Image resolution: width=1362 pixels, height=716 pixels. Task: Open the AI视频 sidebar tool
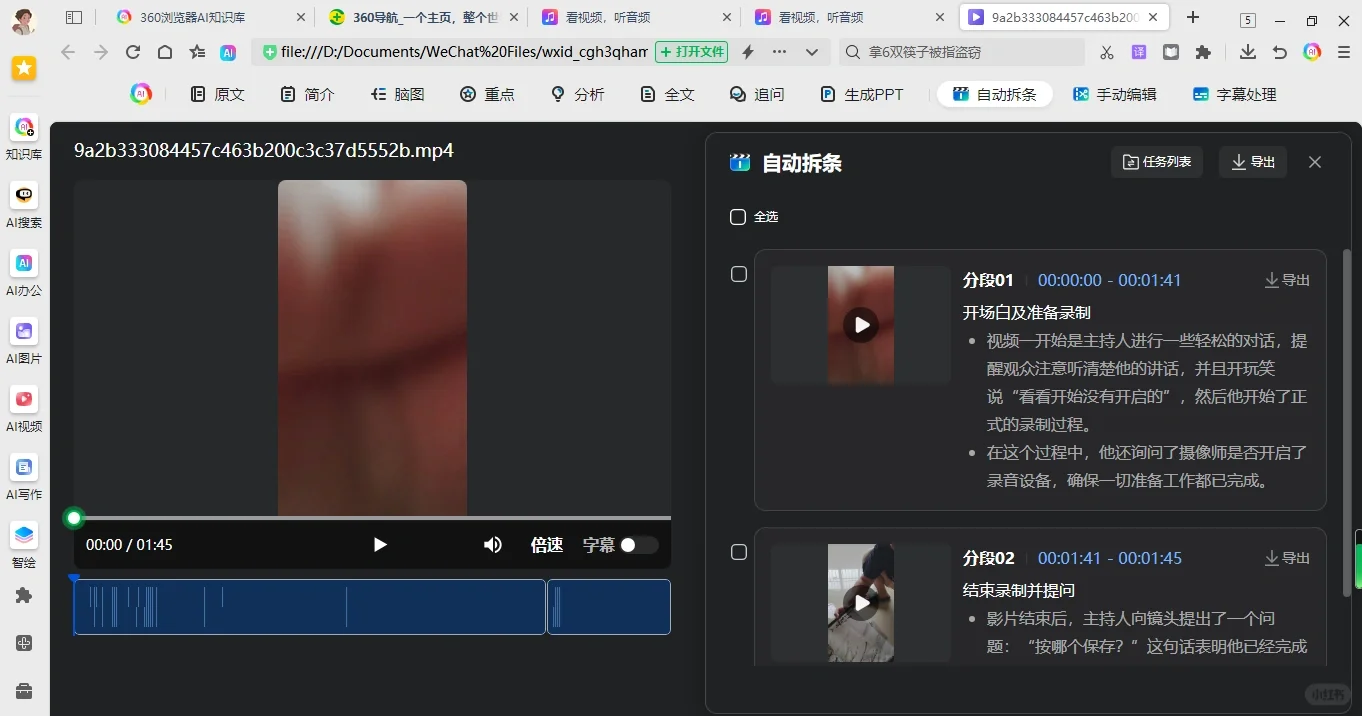(x=24, y=400)
